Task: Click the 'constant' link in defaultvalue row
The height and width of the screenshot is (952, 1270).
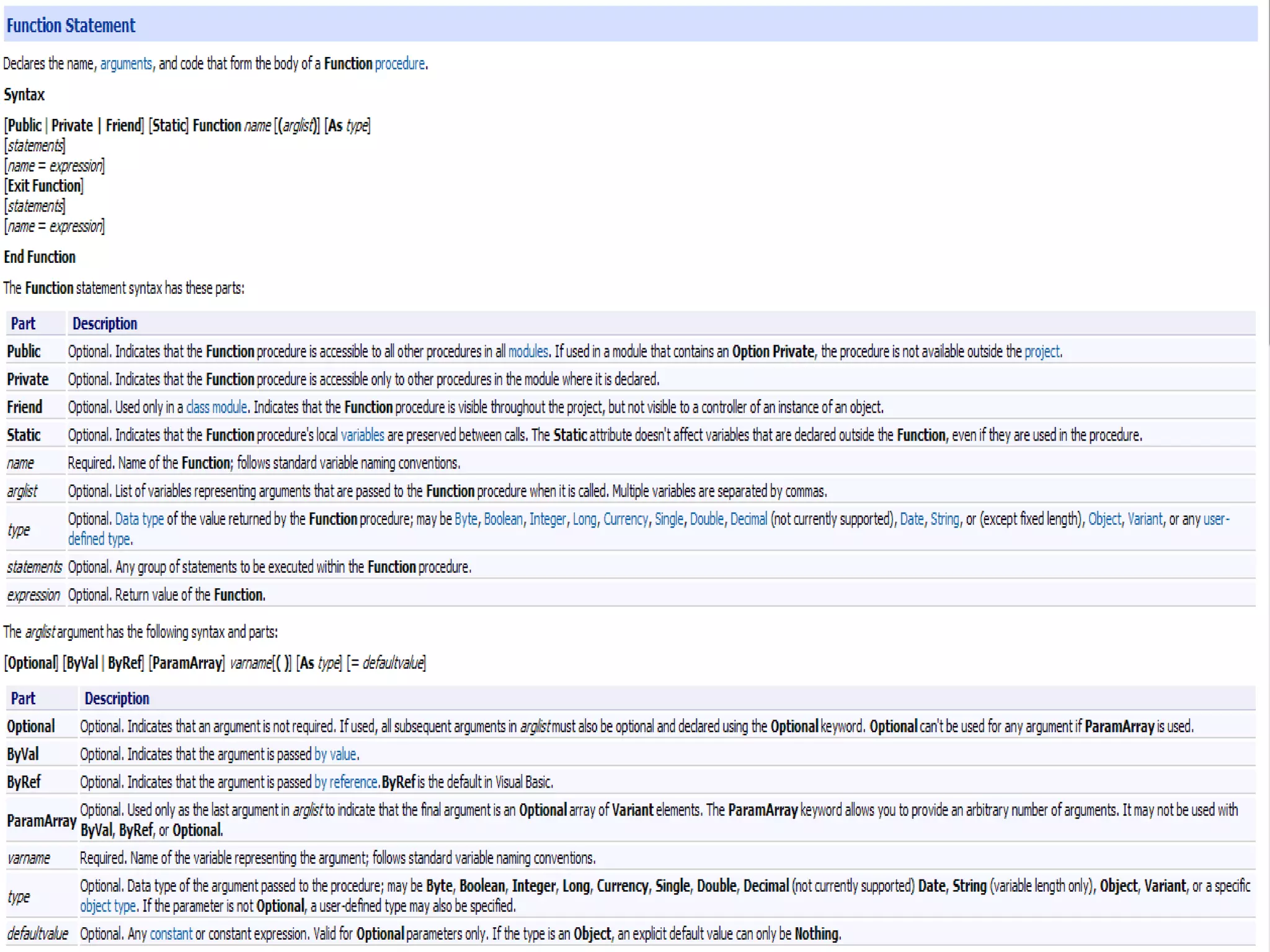Action: point(171,934)
